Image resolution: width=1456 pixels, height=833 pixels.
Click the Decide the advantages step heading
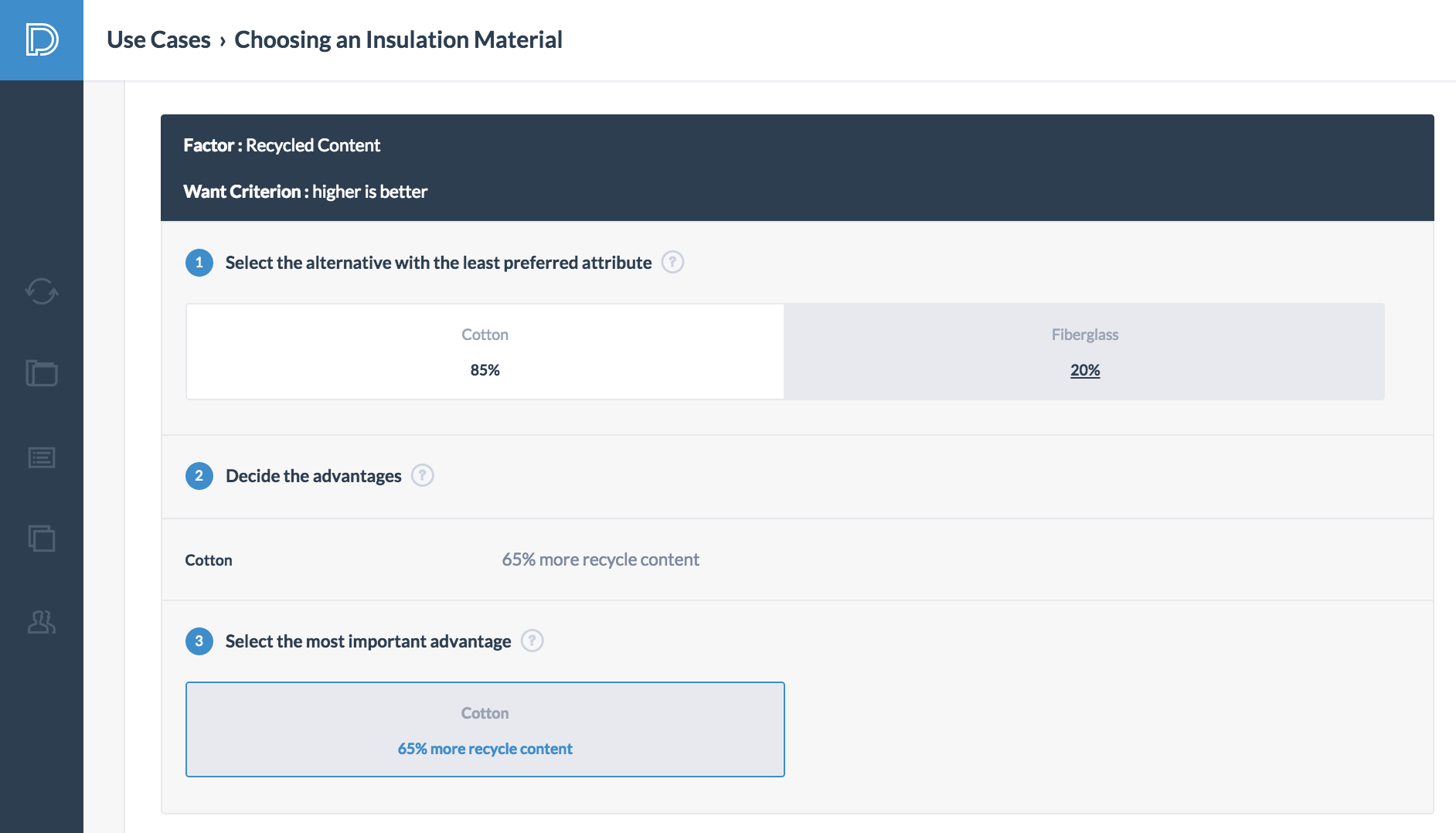pyautogui.click(x=314, y=476)
